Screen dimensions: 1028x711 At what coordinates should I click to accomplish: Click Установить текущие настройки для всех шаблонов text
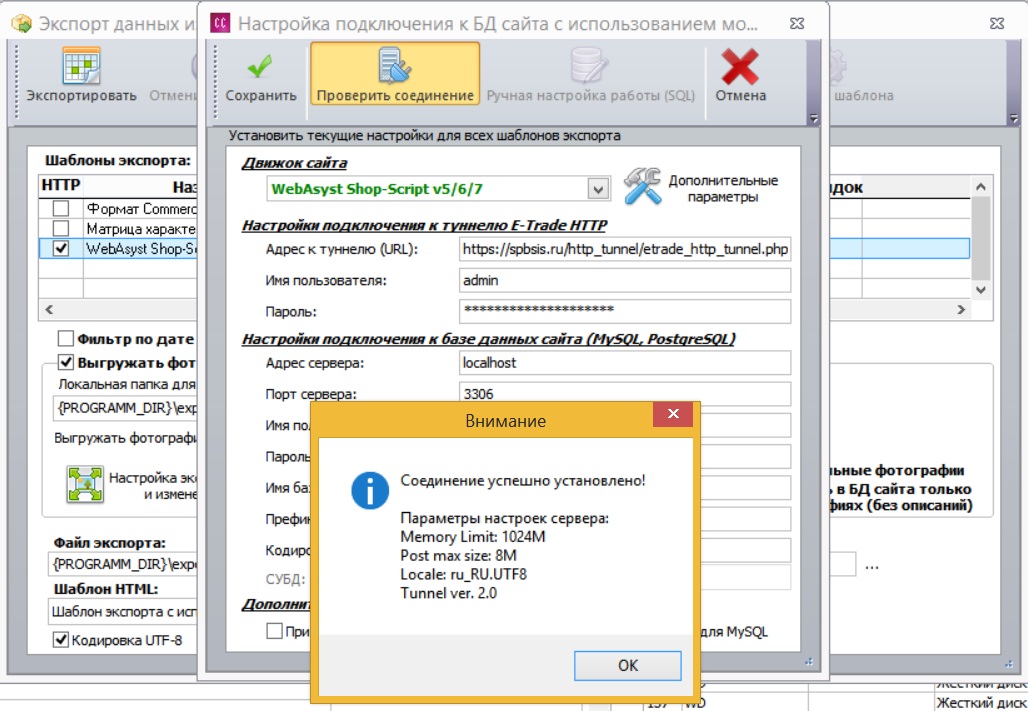point(424,136)
